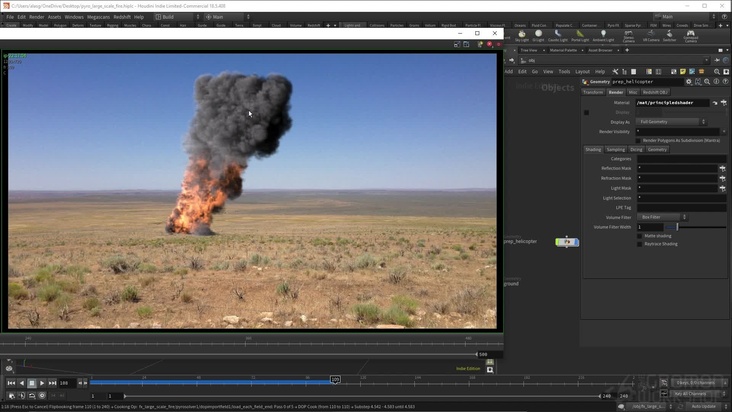The width and height of the screenshot is (732, 412).
Task: Enable the Raytrace Shading checkbox
Action: point(640,244)
